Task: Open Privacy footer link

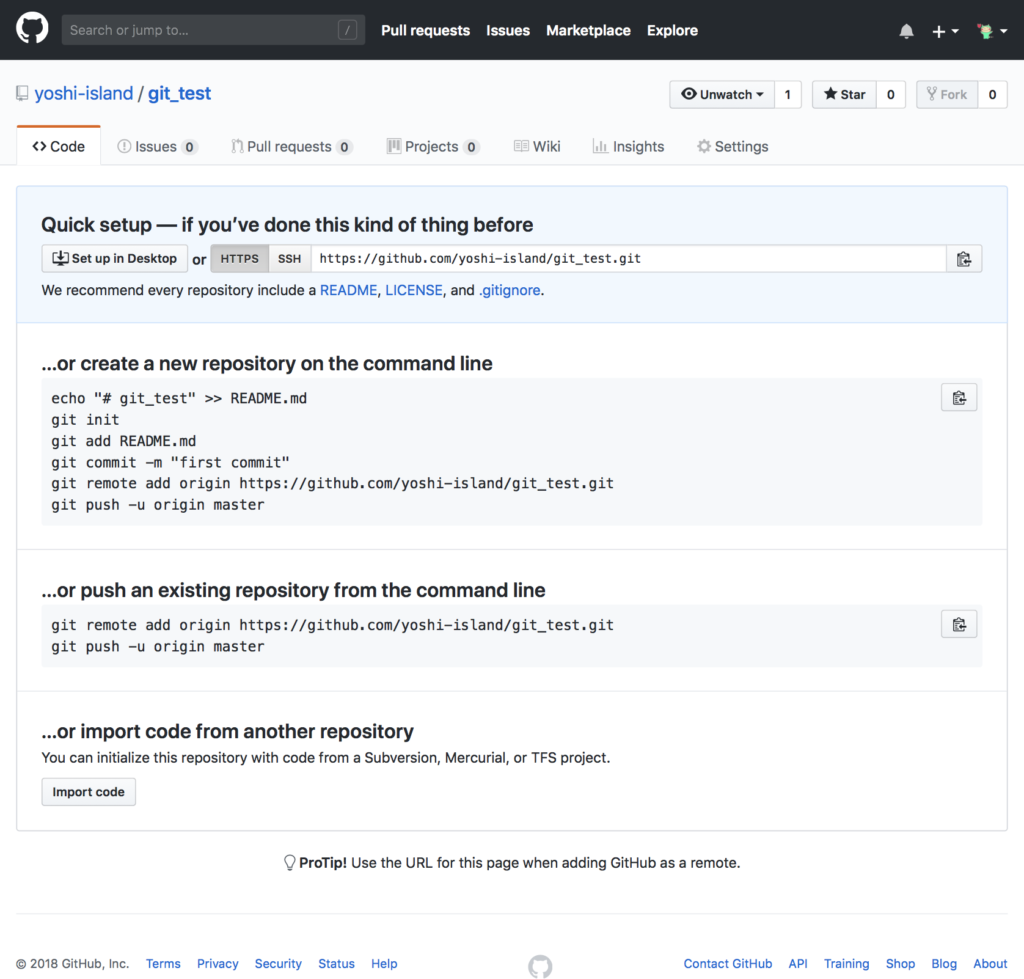Action: (217, 963)
